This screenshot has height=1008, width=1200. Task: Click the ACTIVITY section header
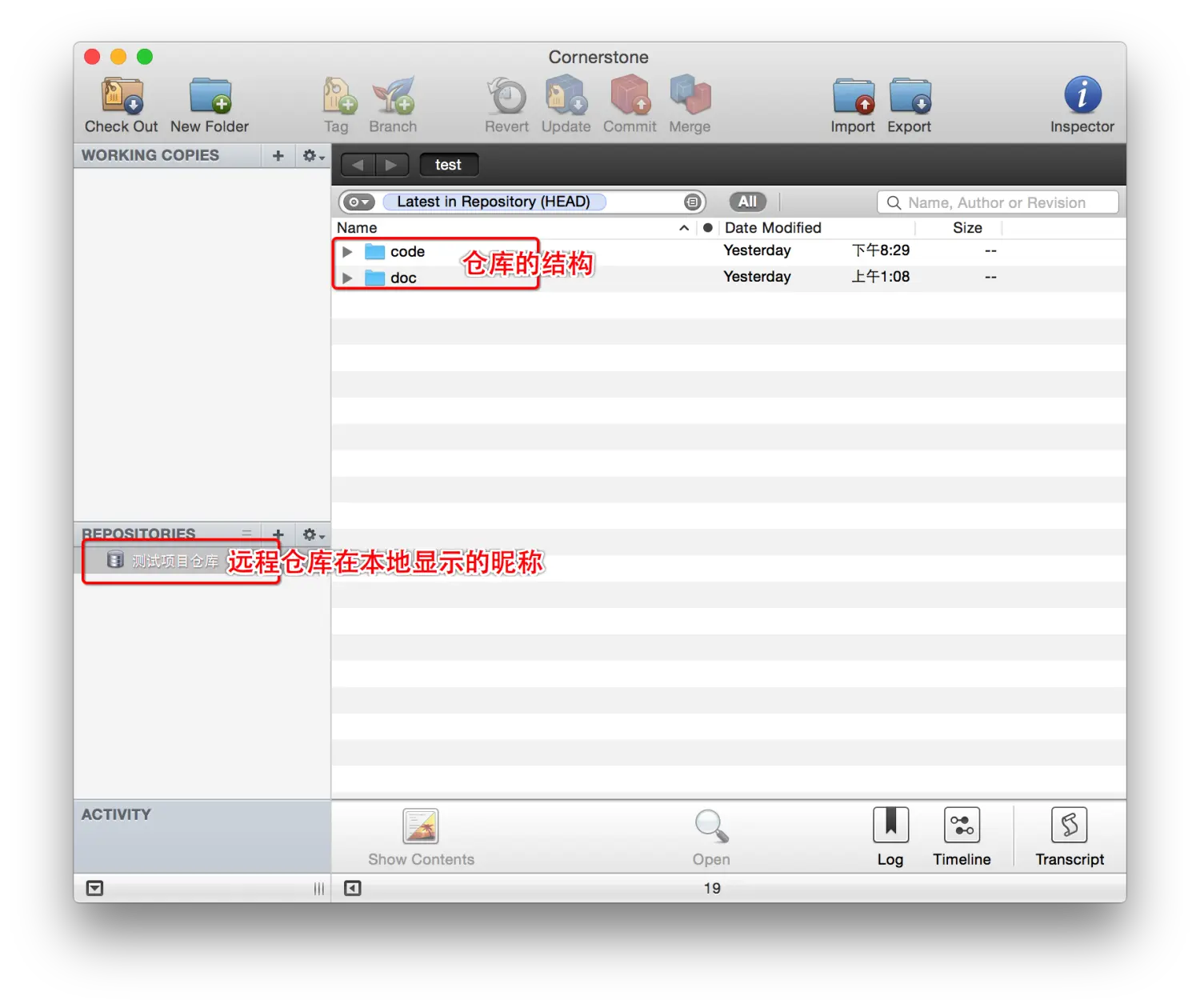116,814
